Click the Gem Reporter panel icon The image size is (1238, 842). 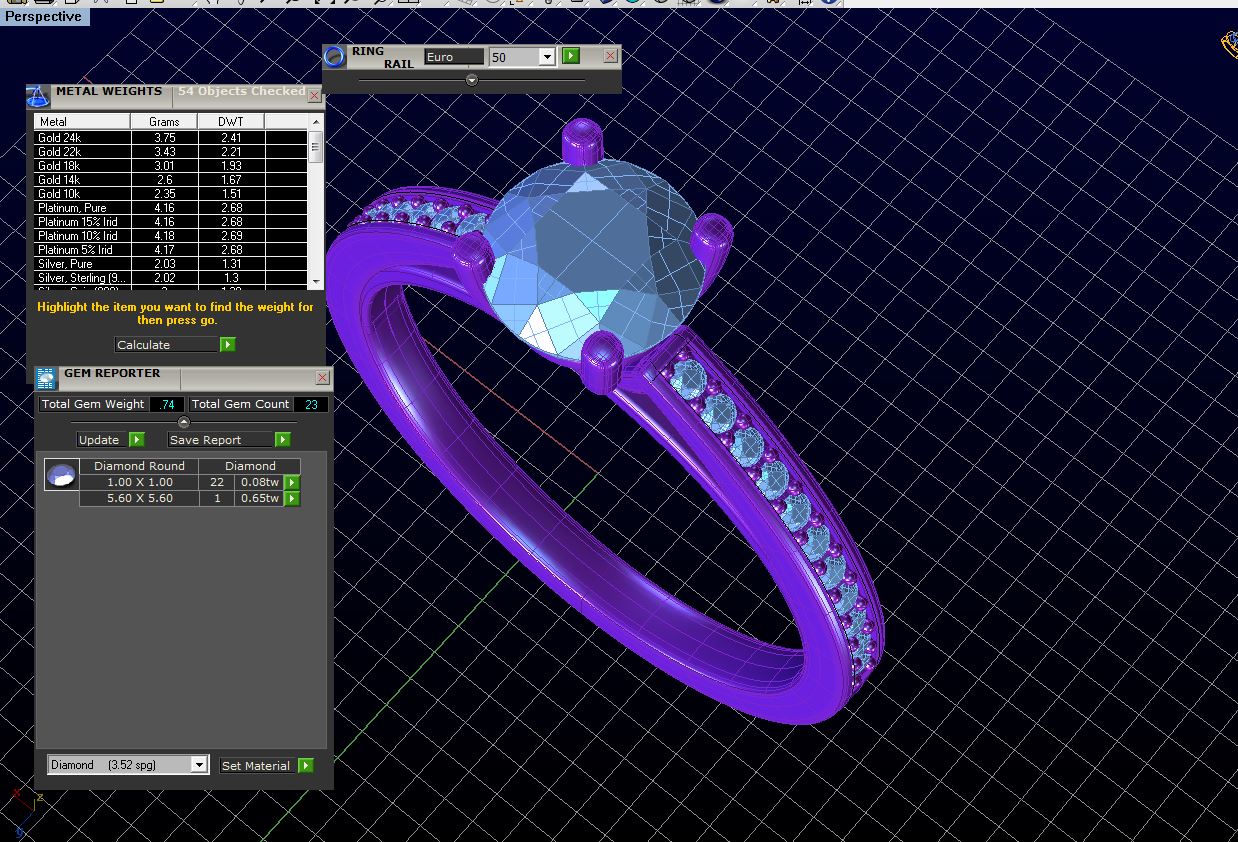pyautogui.click(x=46, y=378)
